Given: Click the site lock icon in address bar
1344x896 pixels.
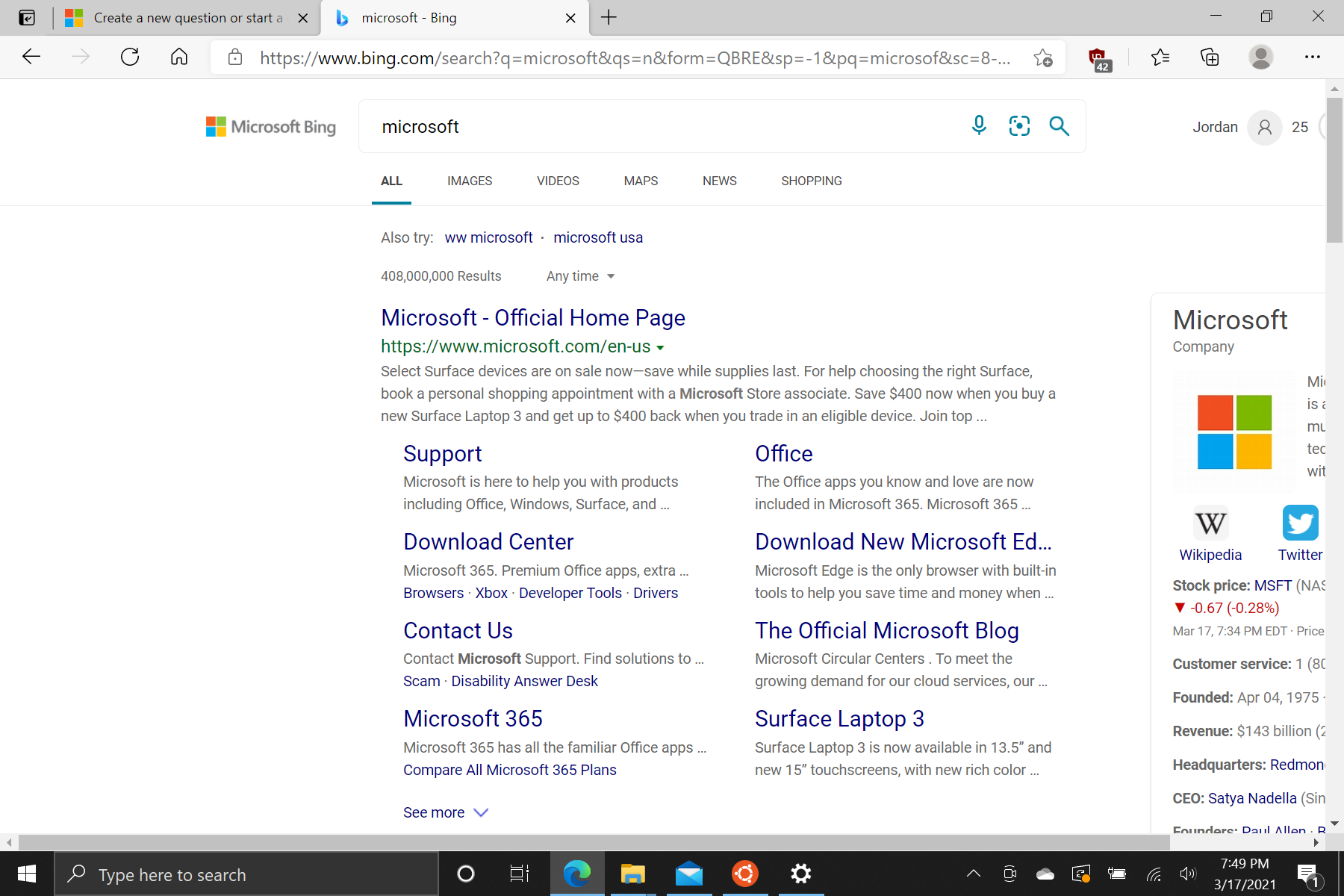Looking at the screenshot, I should point(235,57).
